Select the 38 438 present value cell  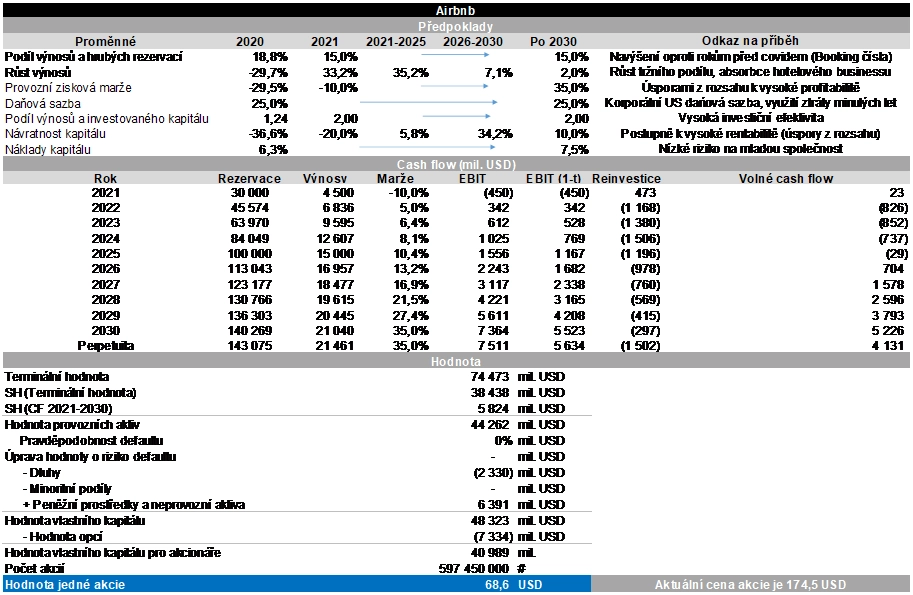[490, 393]
